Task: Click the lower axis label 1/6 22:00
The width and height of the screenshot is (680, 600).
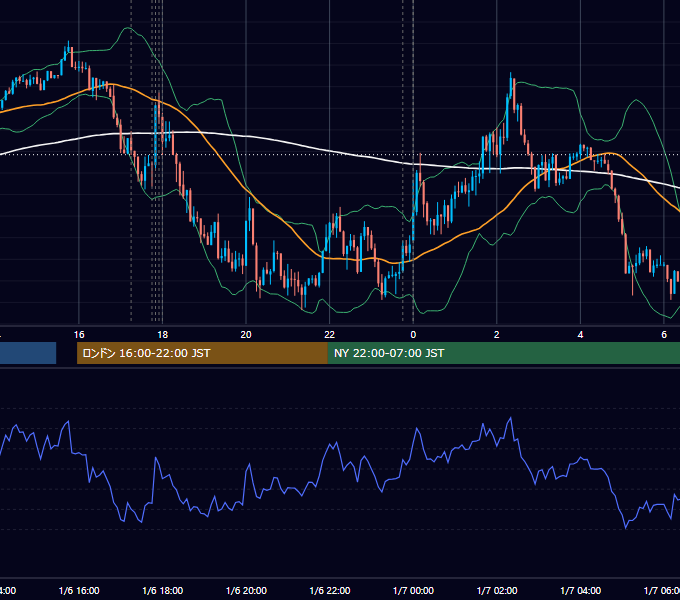Action: 330,590
